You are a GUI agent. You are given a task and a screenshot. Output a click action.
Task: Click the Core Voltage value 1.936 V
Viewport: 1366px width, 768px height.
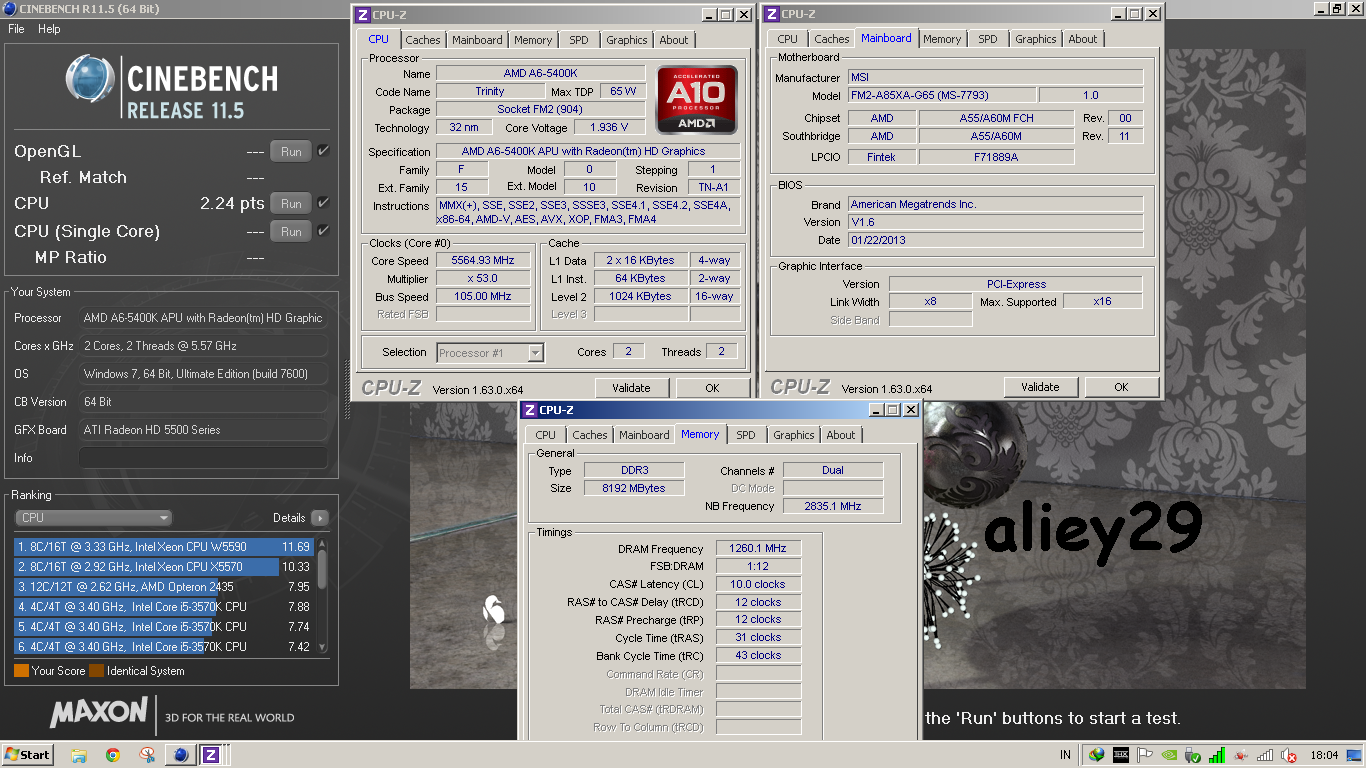coord(610,128)
